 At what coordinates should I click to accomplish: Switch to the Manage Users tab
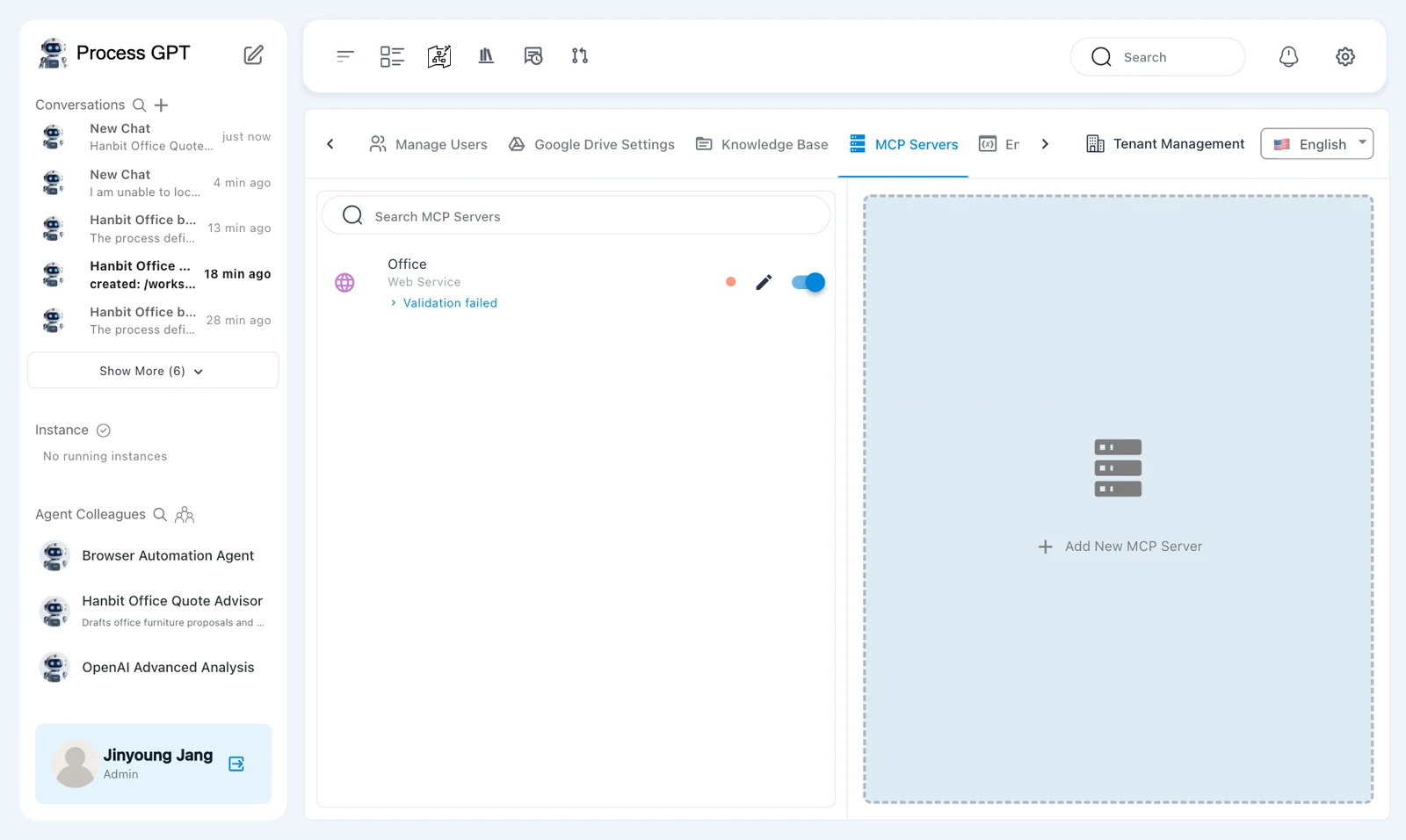[x=428, y=144]
